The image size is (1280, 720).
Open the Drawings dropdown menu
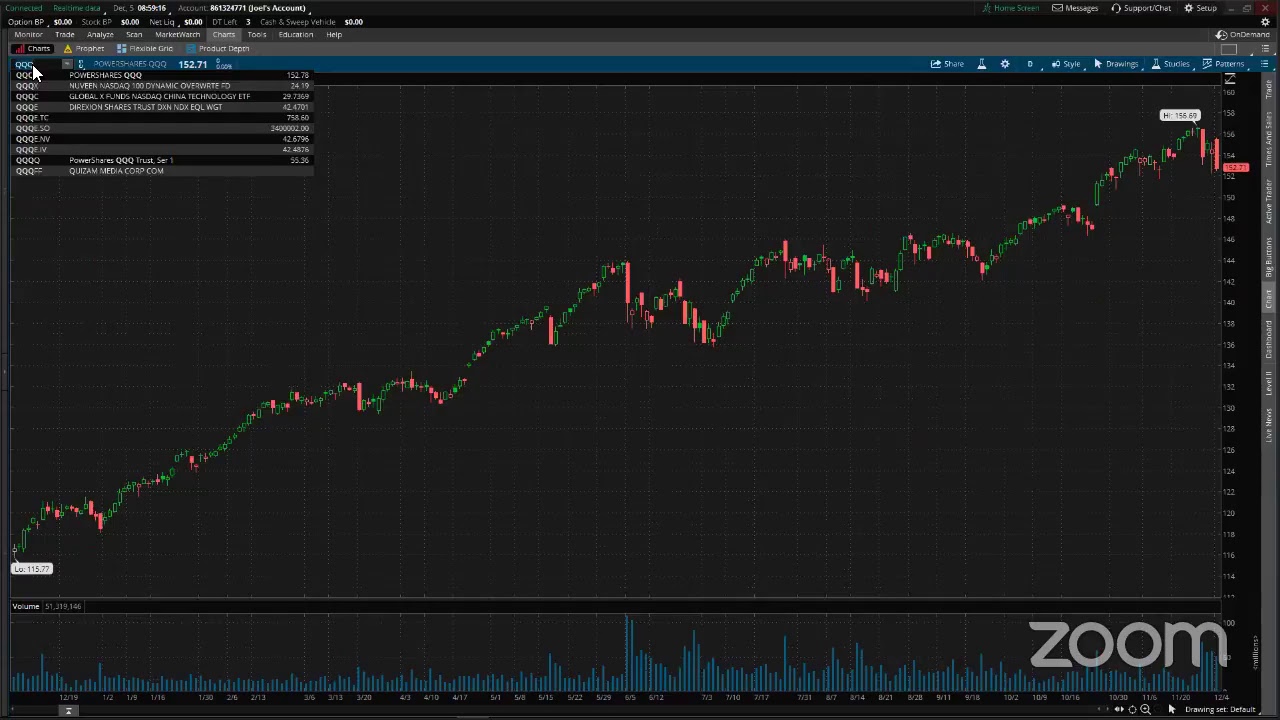click(x=1115, y=64)
